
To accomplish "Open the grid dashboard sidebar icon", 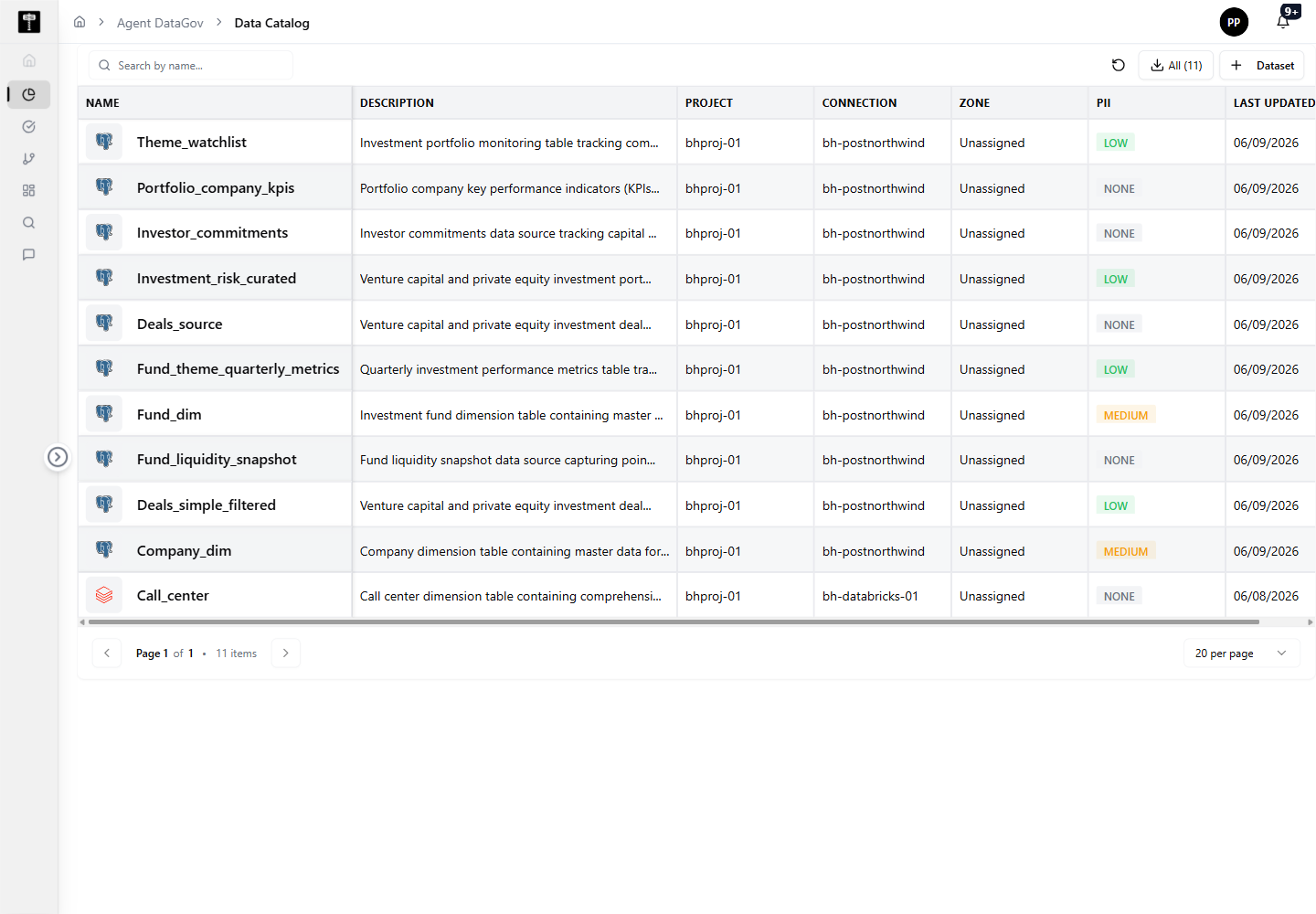I will point(29,190).
